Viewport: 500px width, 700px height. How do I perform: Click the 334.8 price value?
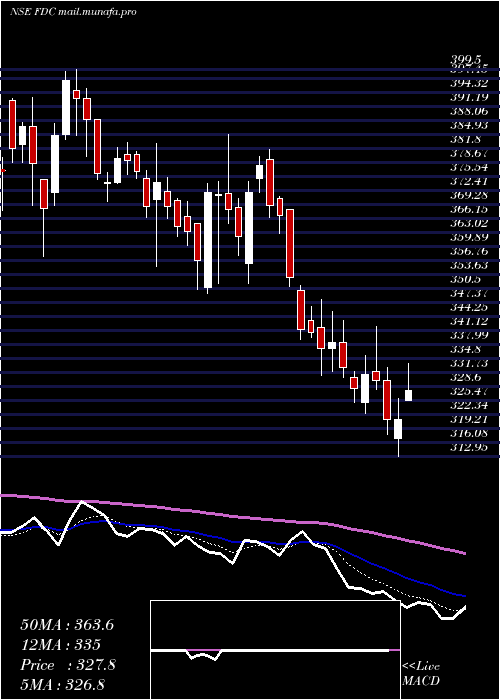[x=466, y=349]
